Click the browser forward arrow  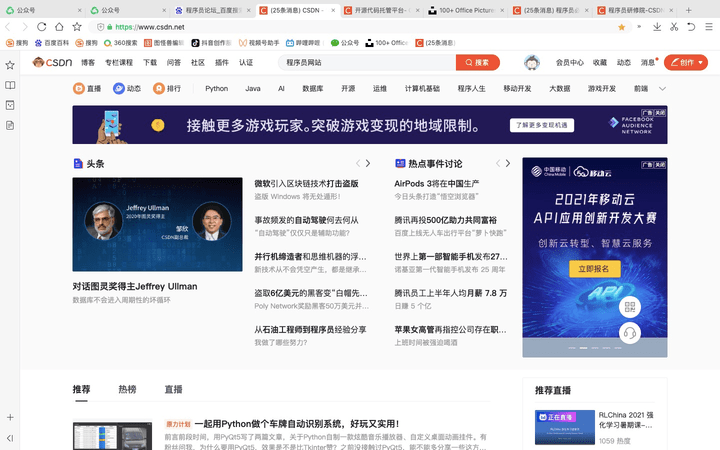tap(25, 27)
